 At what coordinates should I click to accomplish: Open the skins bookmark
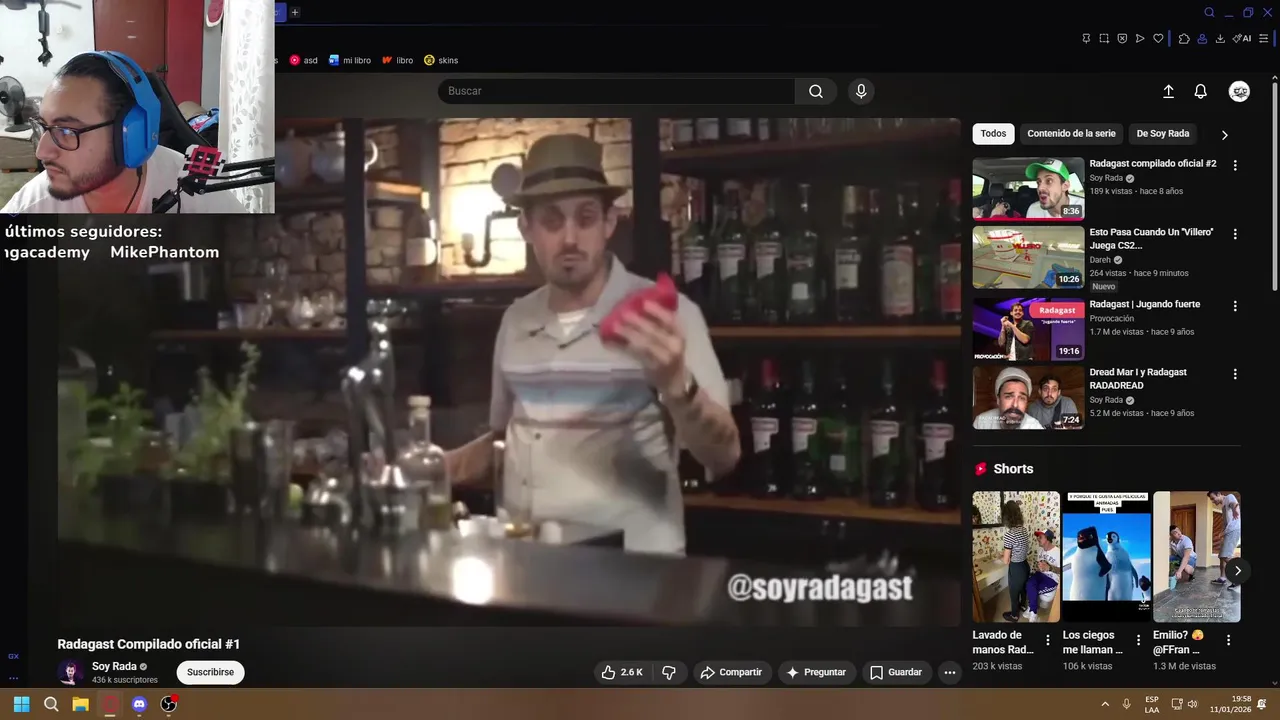[x=441, y=60]
